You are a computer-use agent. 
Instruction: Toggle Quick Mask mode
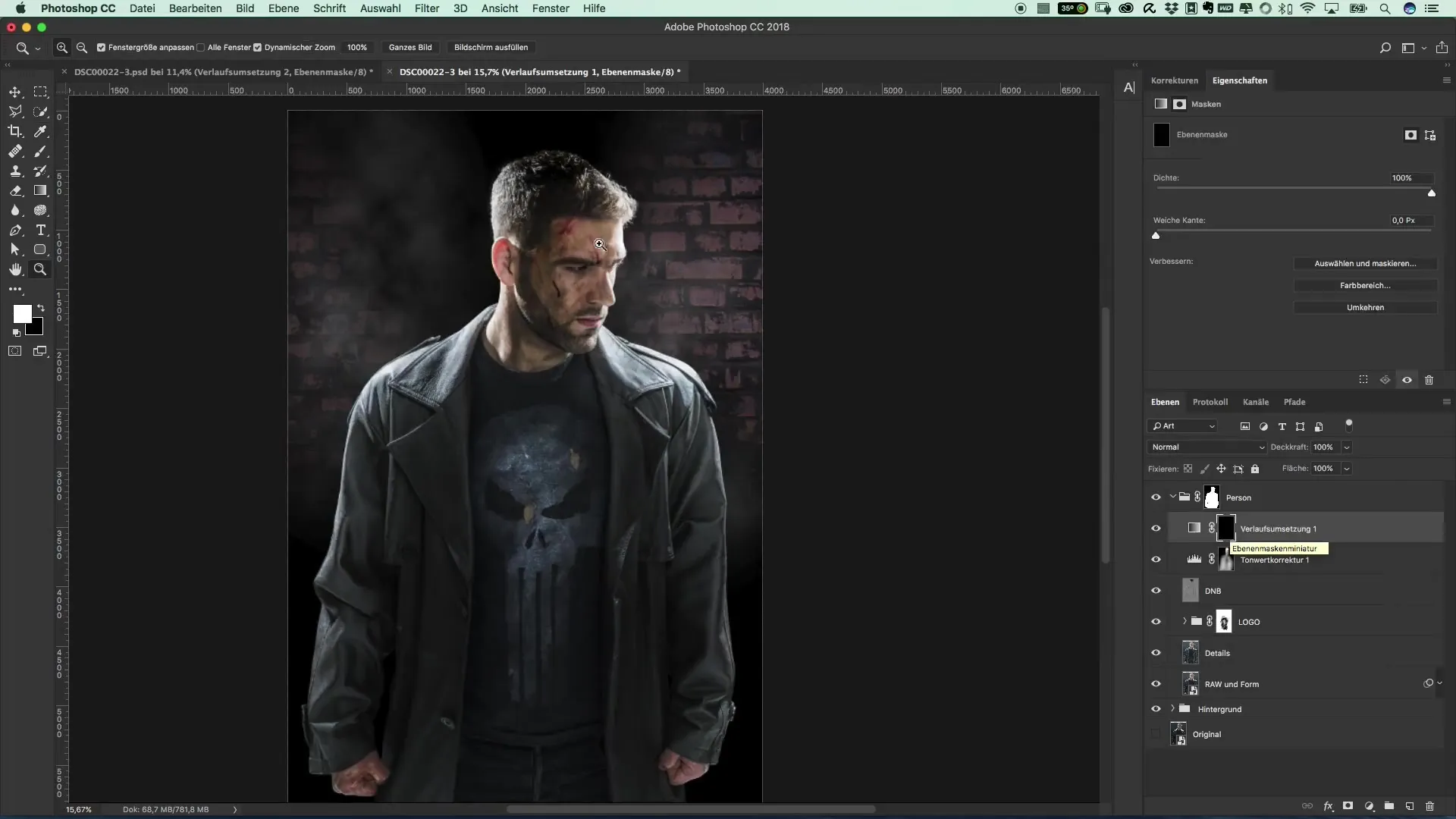[15, 351]
